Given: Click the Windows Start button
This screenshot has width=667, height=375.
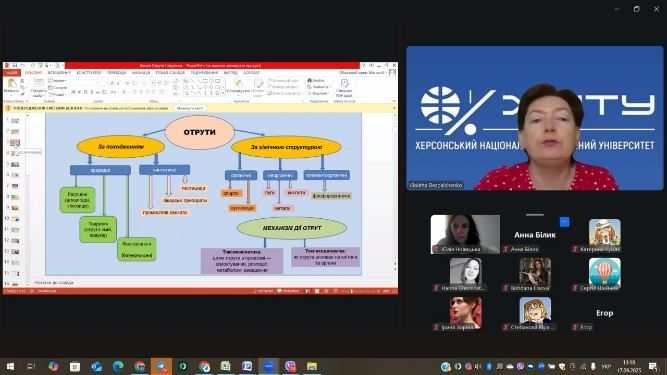Looking at the screenshot, I should (10, 366).
